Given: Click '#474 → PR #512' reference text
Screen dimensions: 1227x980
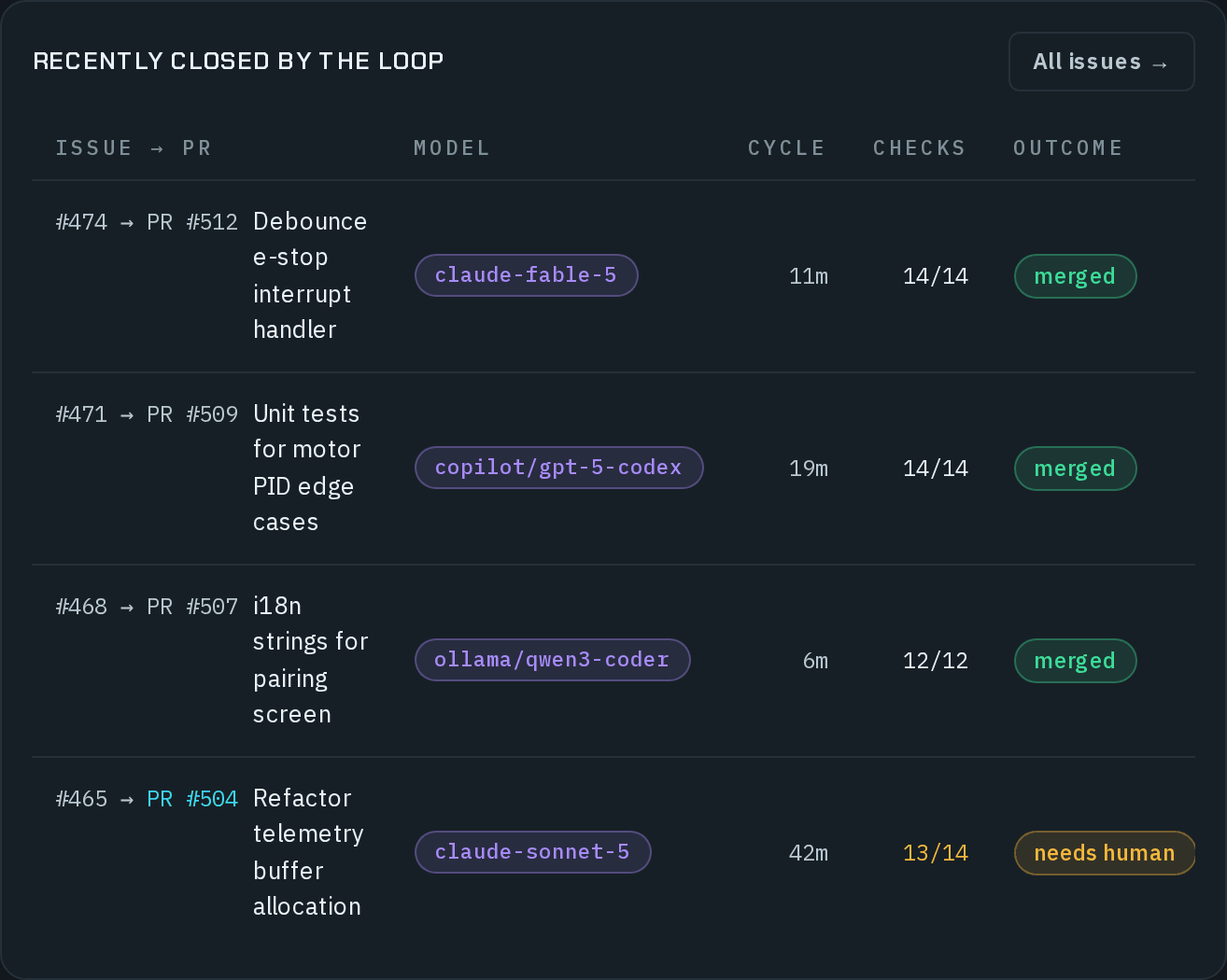Looking at the screenshot, I should tap(147, 222).
